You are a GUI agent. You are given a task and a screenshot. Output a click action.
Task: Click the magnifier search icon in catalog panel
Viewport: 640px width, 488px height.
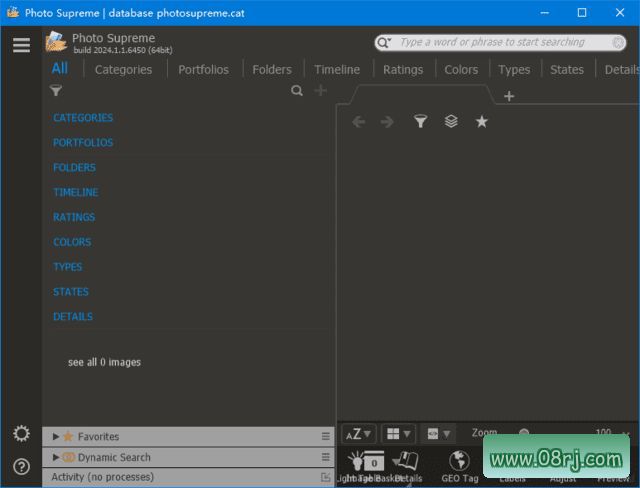coord(297,91)
